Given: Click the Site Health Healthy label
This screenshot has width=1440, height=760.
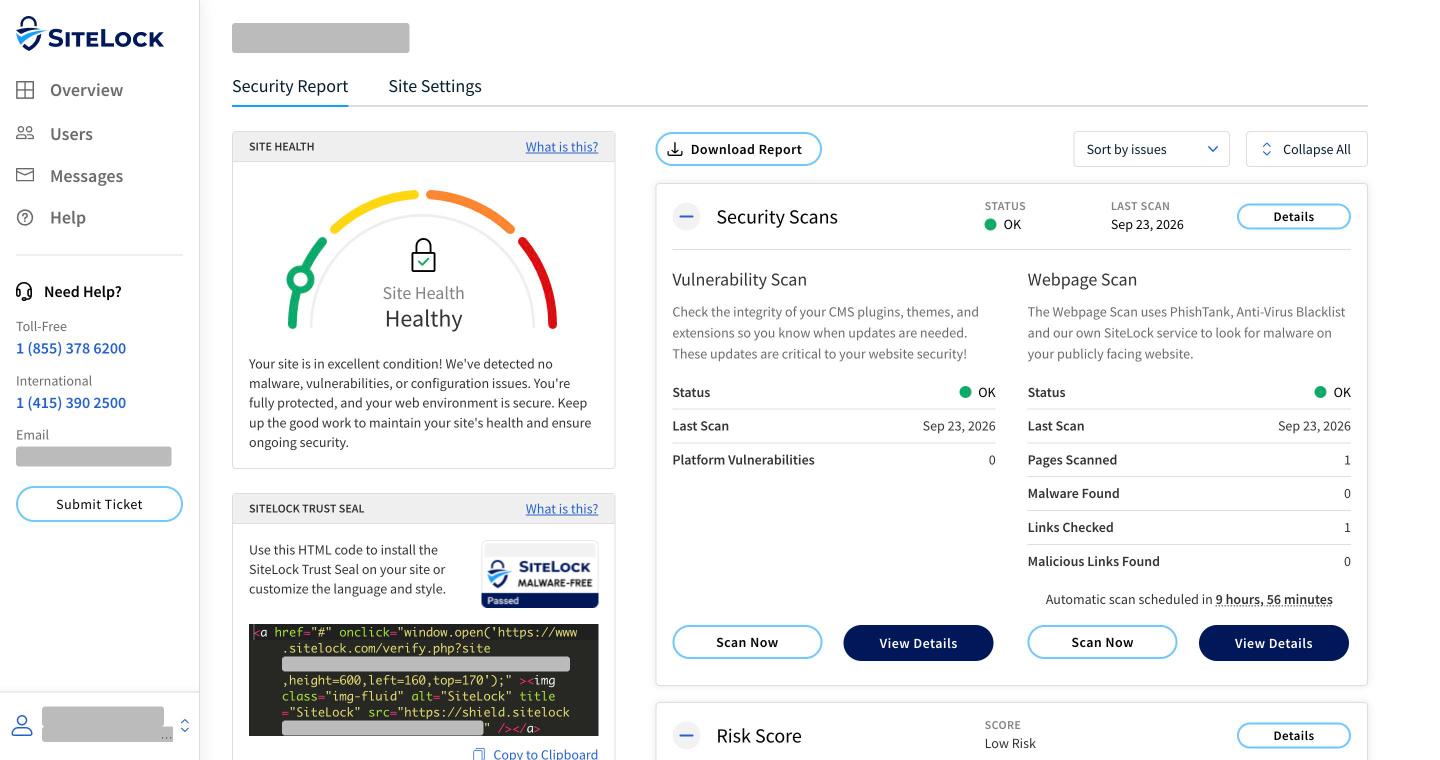Looking at the screenshot, I should coord(424,319).
